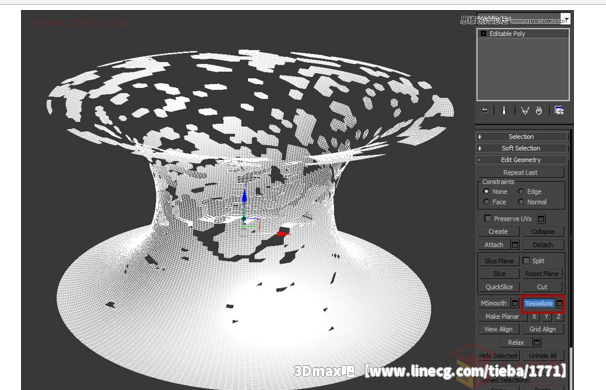
Task: Enable the Preserve UVs checkbox
Action: coord(488,218)
